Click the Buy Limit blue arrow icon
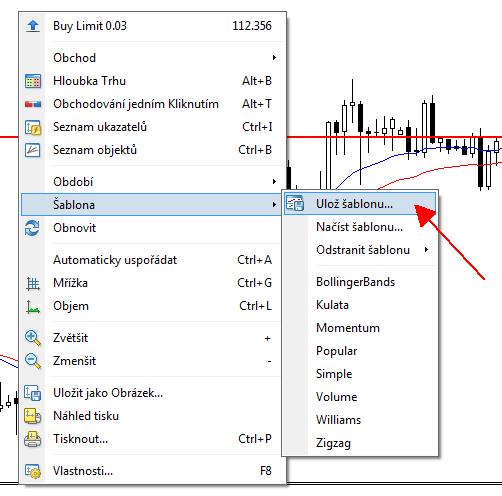The image size is (502, 496). pos(33,26)
